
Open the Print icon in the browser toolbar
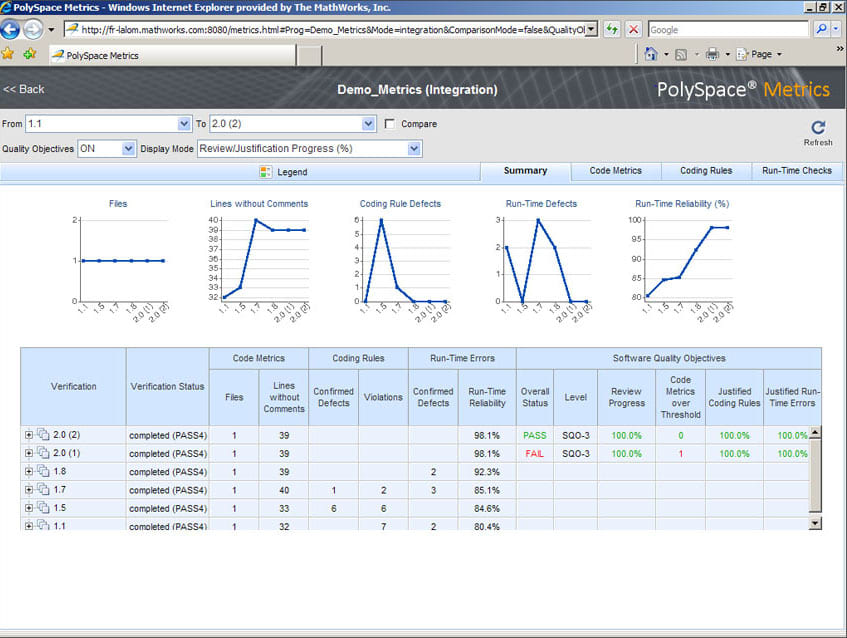click(x=713, y=53)
